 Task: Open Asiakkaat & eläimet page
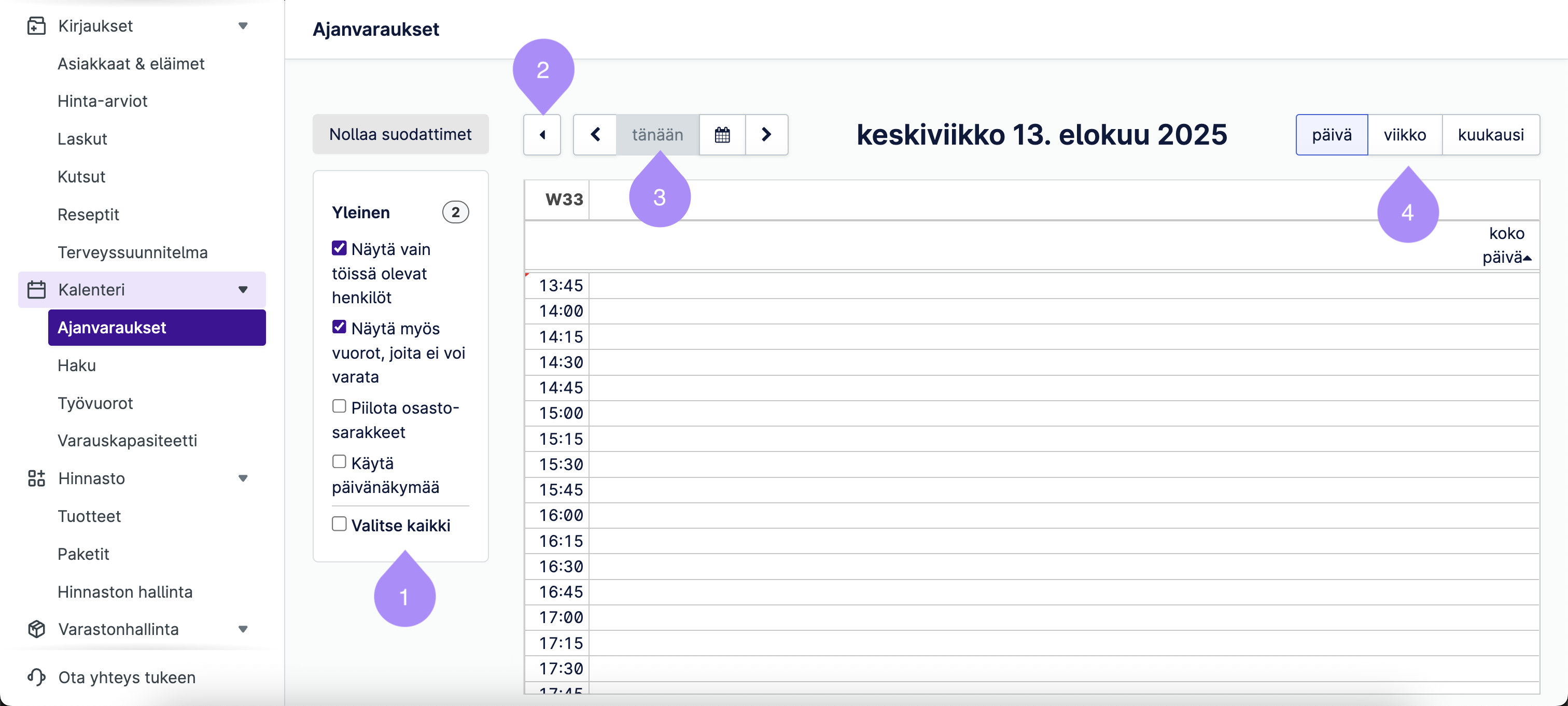[x=131, y=63]
